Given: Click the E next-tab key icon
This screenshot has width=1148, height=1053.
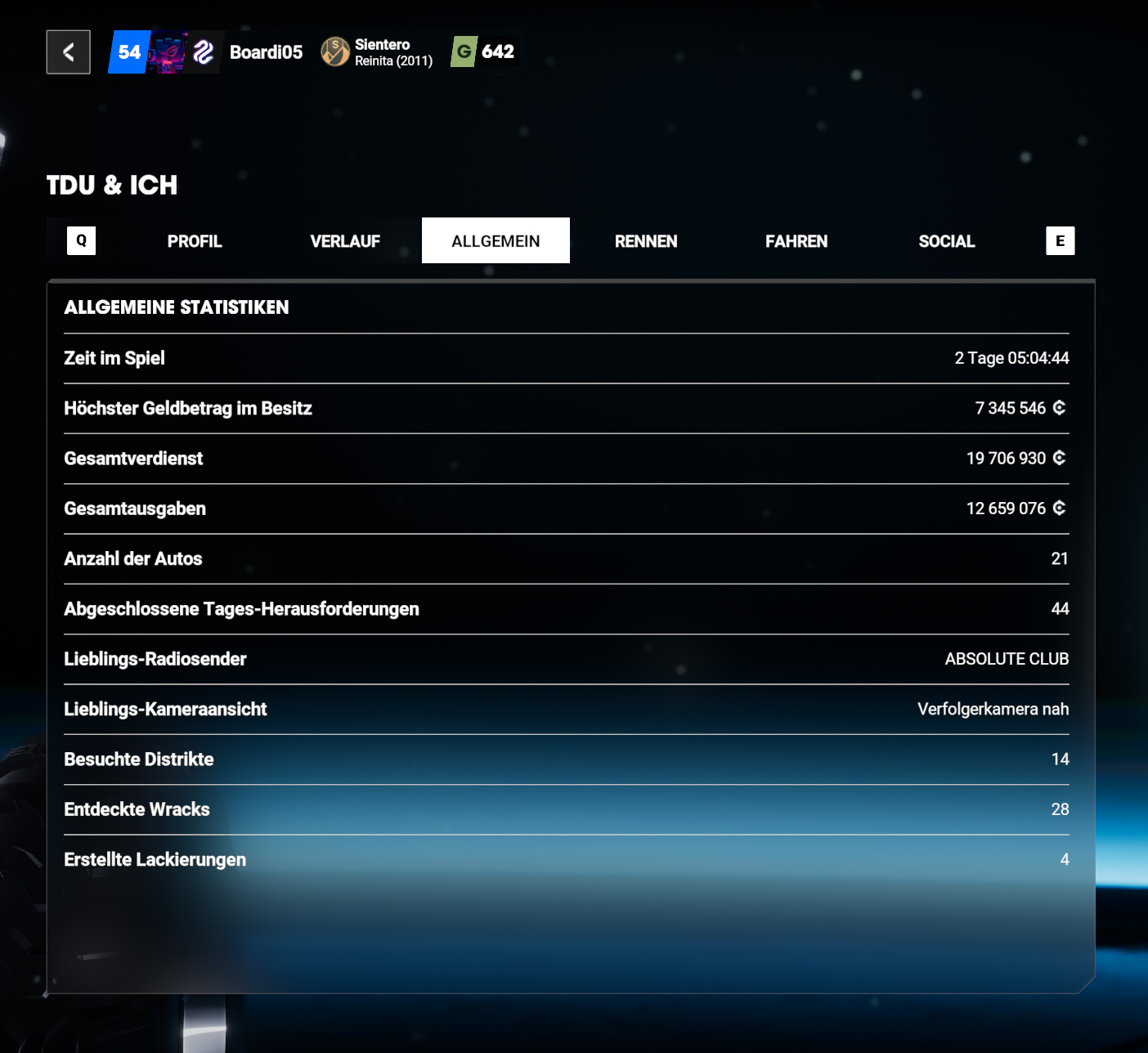Looking at the screenshot, I should 1061,240.
